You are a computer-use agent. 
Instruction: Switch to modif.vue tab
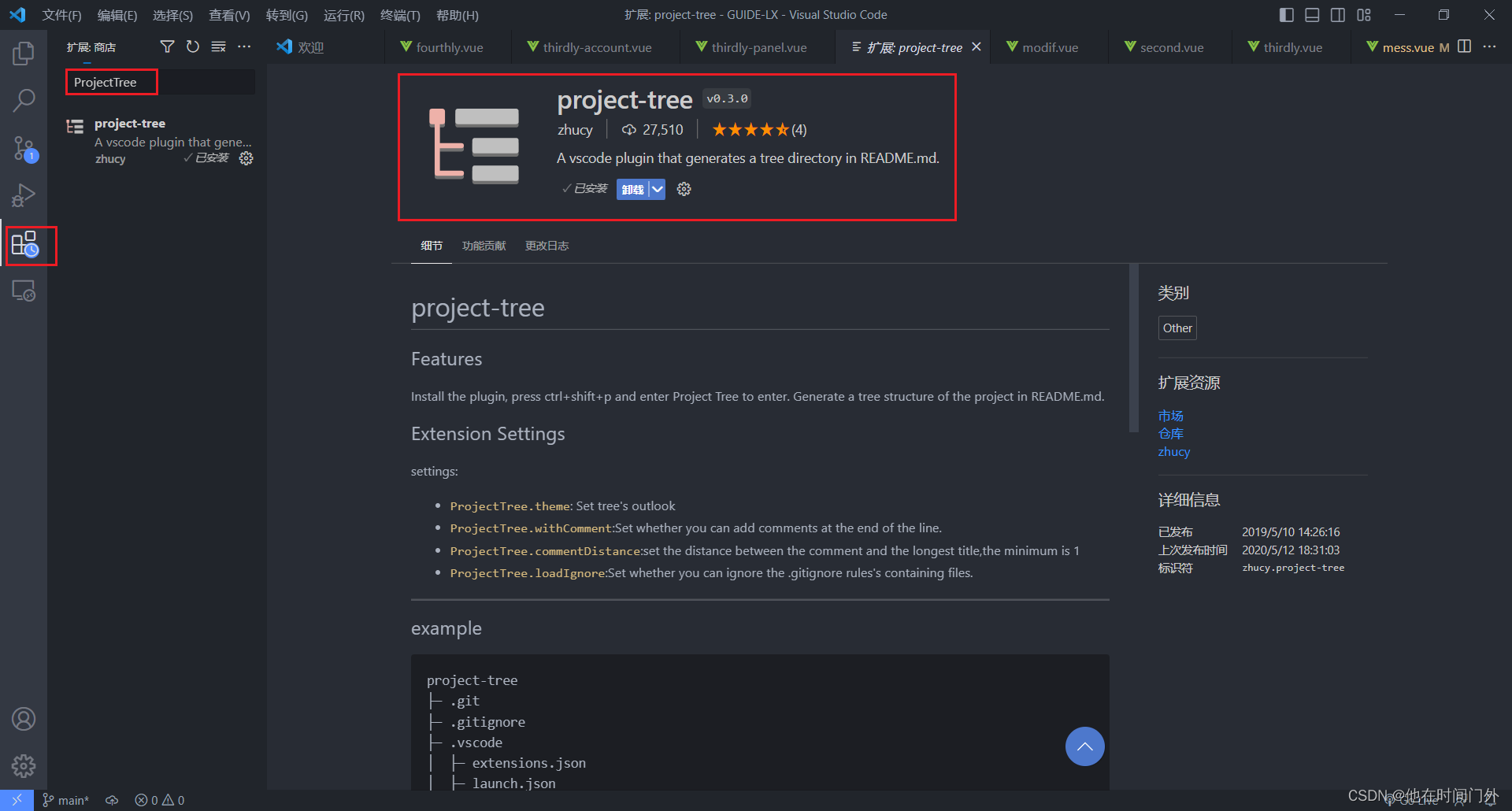pyautogui.click(x=1050, y=47)
